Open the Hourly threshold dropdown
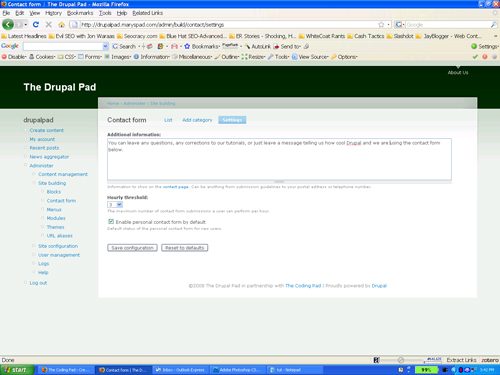Viewport: 500px width, 375px height. [x=115, y=204]
